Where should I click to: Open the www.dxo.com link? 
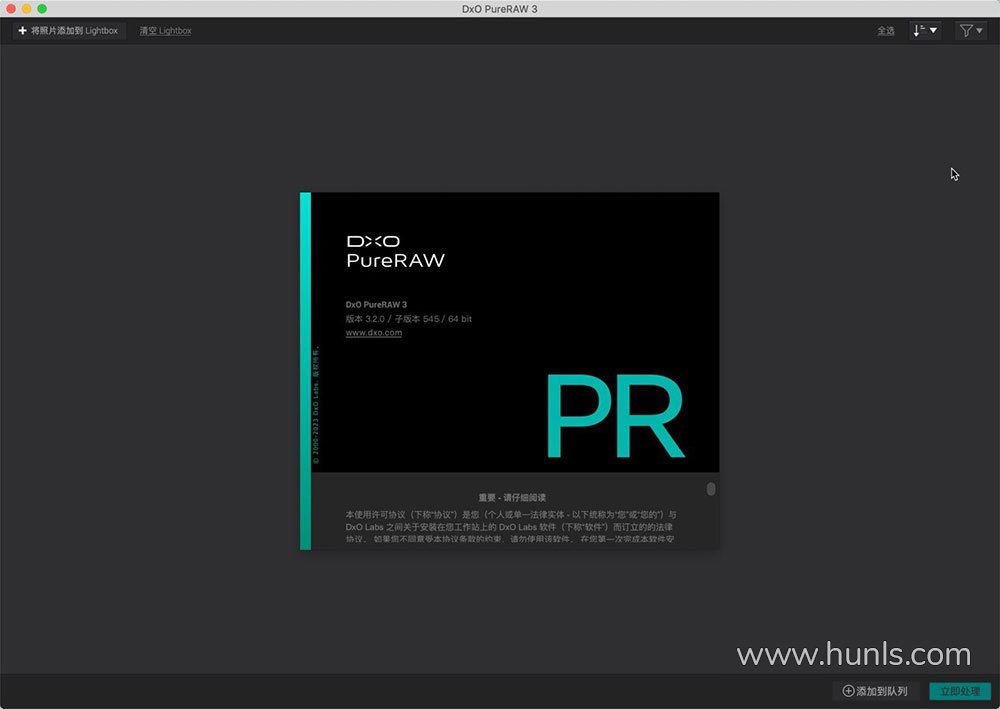point(374,332)
